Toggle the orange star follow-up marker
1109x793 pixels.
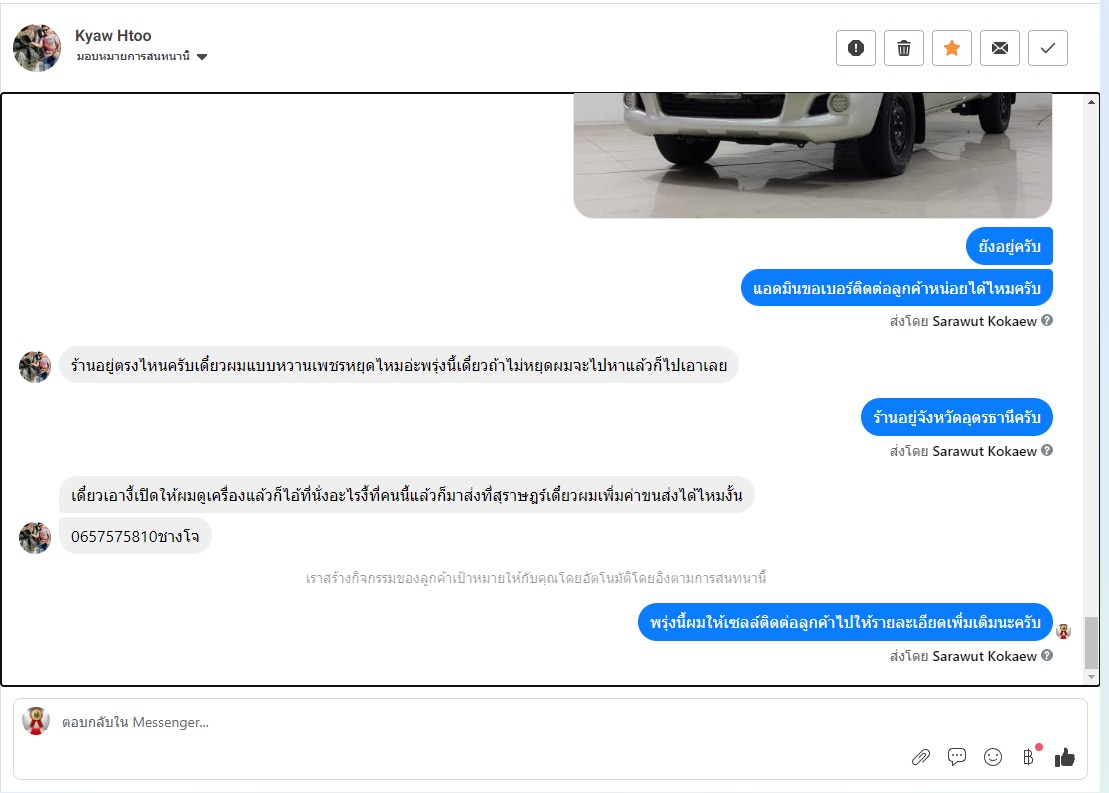click(x=952, y=48)
